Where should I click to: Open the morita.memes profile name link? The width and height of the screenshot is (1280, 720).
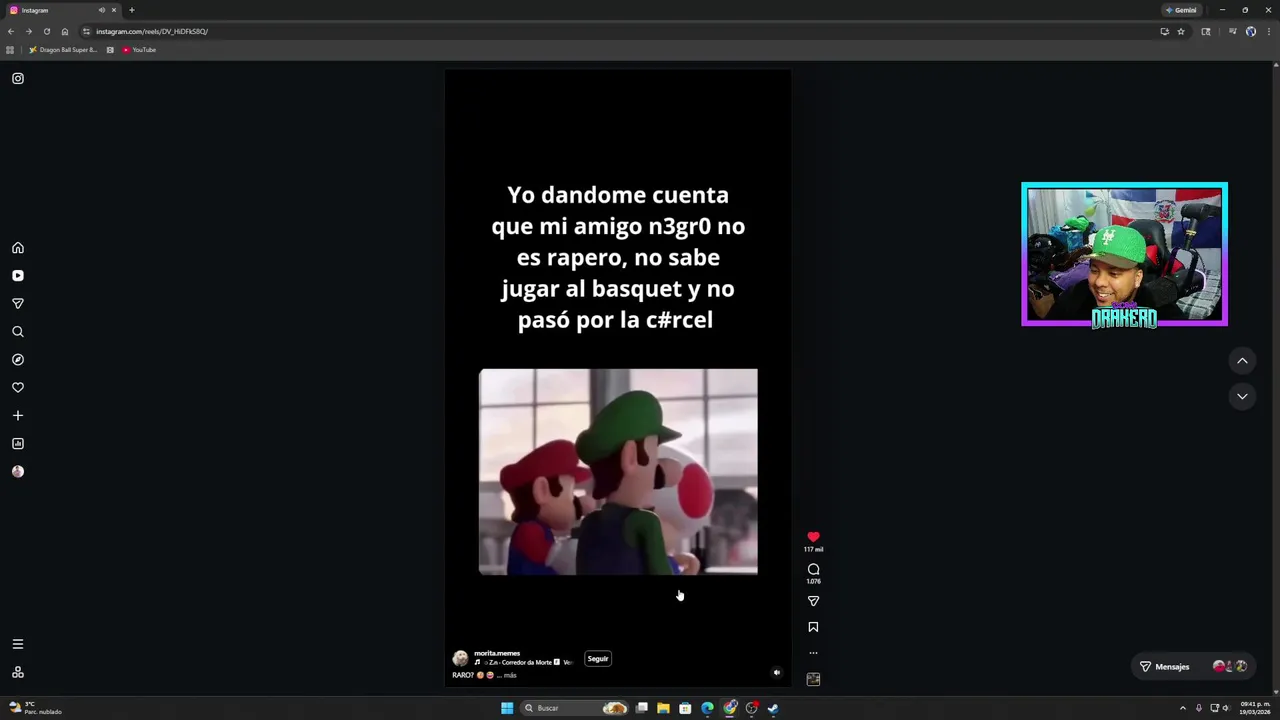[x=497, y=653]
